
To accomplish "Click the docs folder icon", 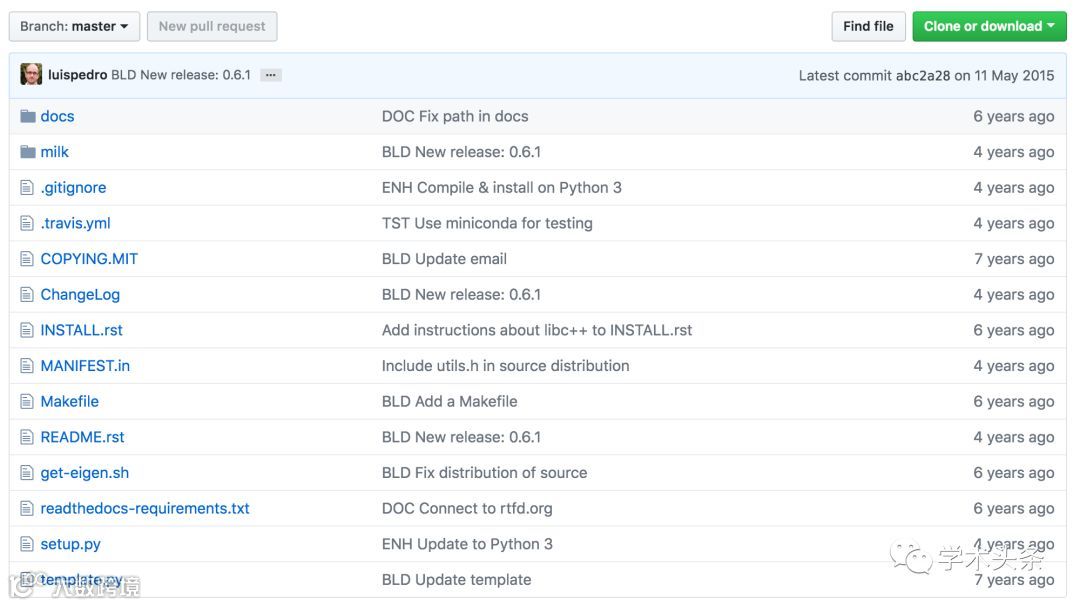I will click(27, 116).
